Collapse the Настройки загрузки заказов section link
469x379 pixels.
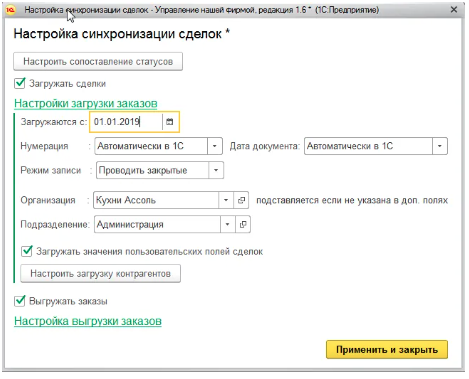click(86, 103)
